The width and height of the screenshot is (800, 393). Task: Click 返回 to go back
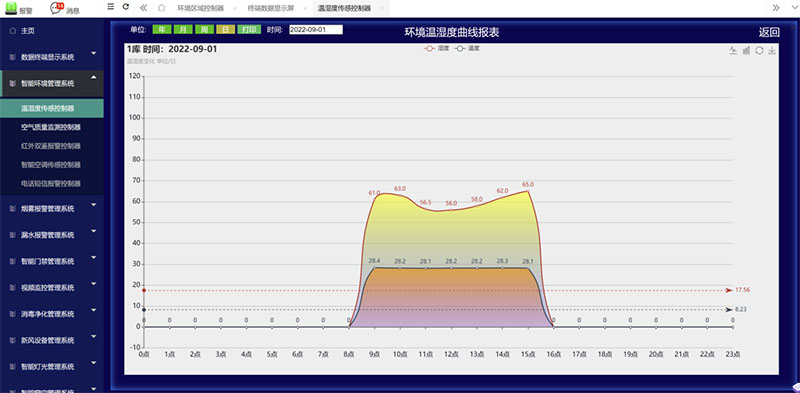tap(769, 33)
